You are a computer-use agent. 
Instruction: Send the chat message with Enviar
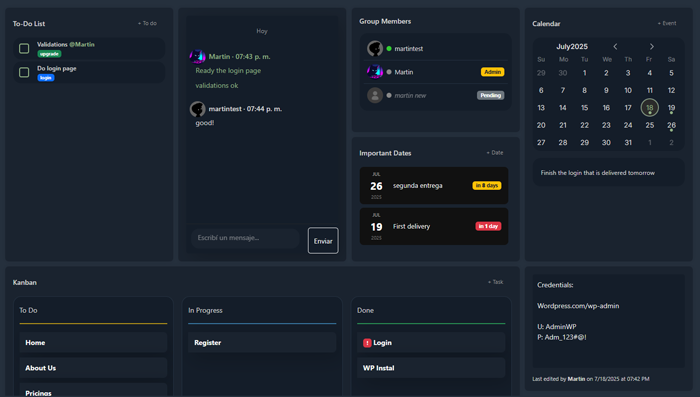click(323, 241)
